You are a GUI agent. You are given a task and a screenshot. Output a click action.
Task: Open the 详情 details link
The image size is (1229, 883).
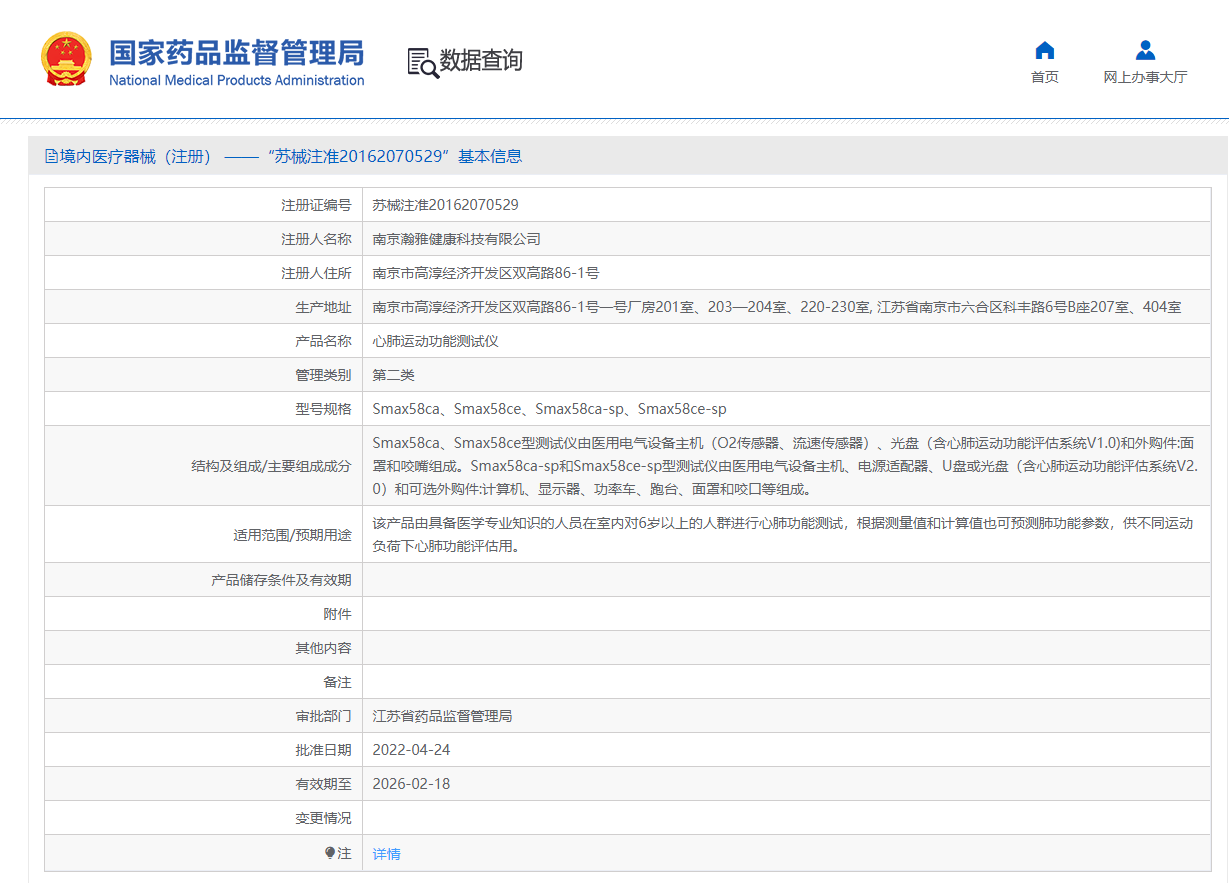(x=387, y=854)
